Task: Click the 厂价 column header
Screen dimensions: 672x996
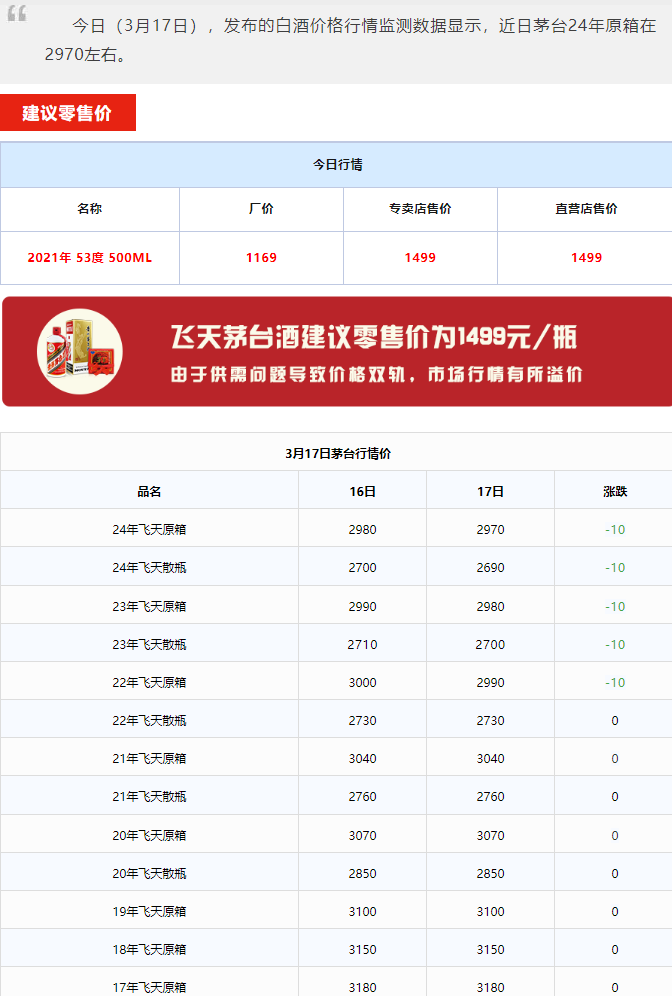Action: [261, 209]
